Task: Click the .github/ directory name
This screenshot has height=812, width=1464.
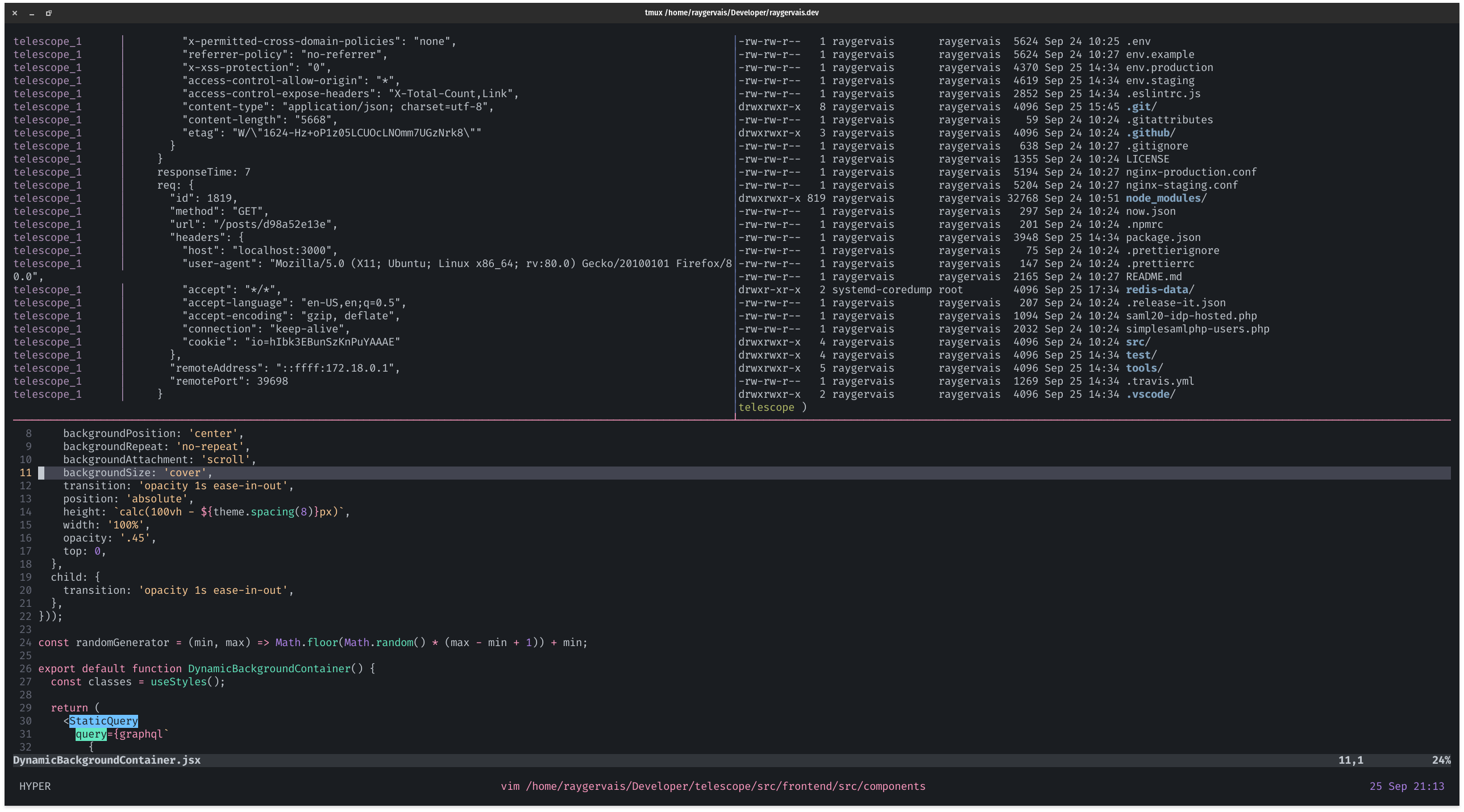Action: [1151, 133]
